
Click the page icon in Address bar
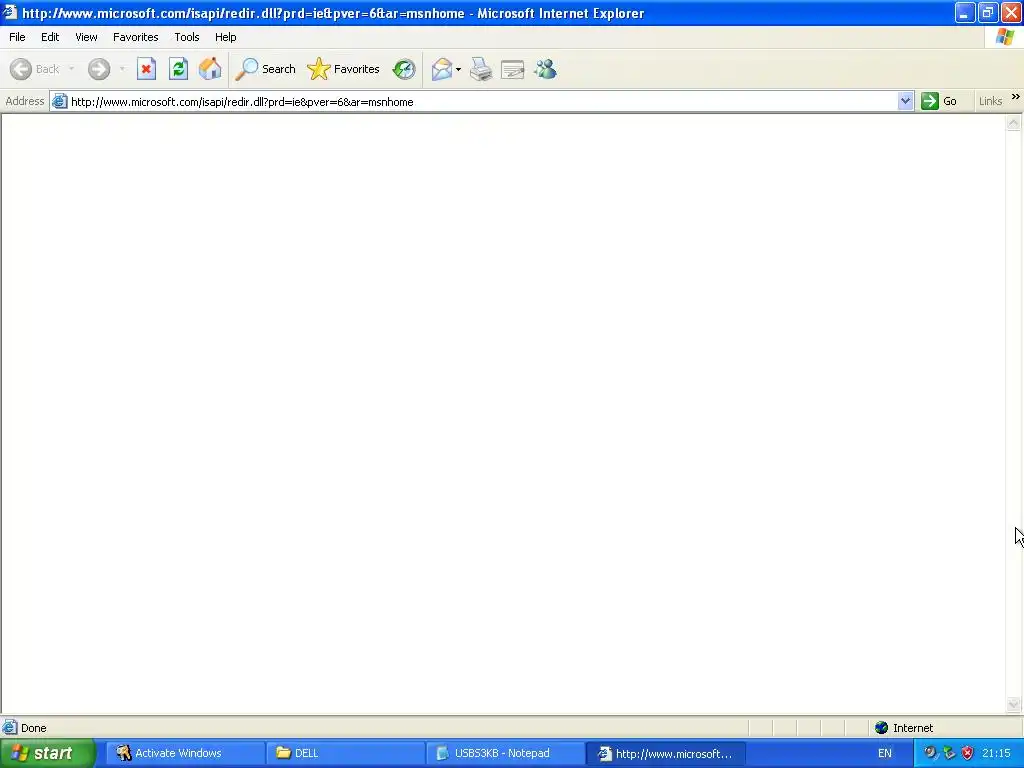tap(59, 101)
